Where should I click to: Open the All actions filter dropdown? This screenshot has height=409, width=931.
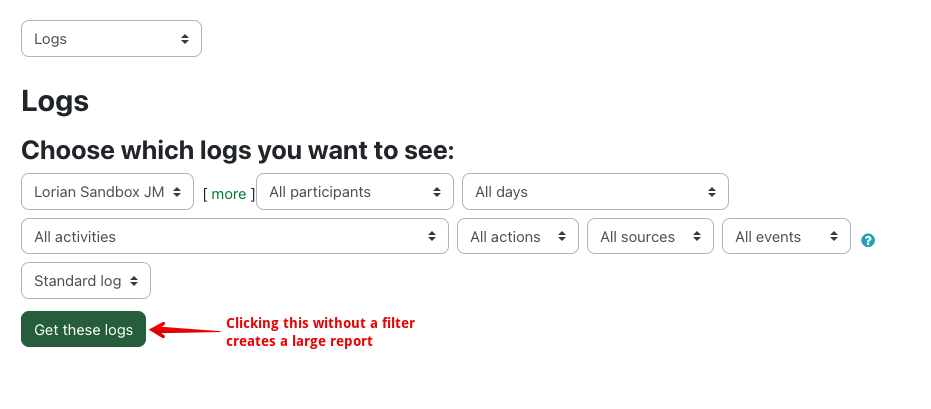[x=517, y=237]
